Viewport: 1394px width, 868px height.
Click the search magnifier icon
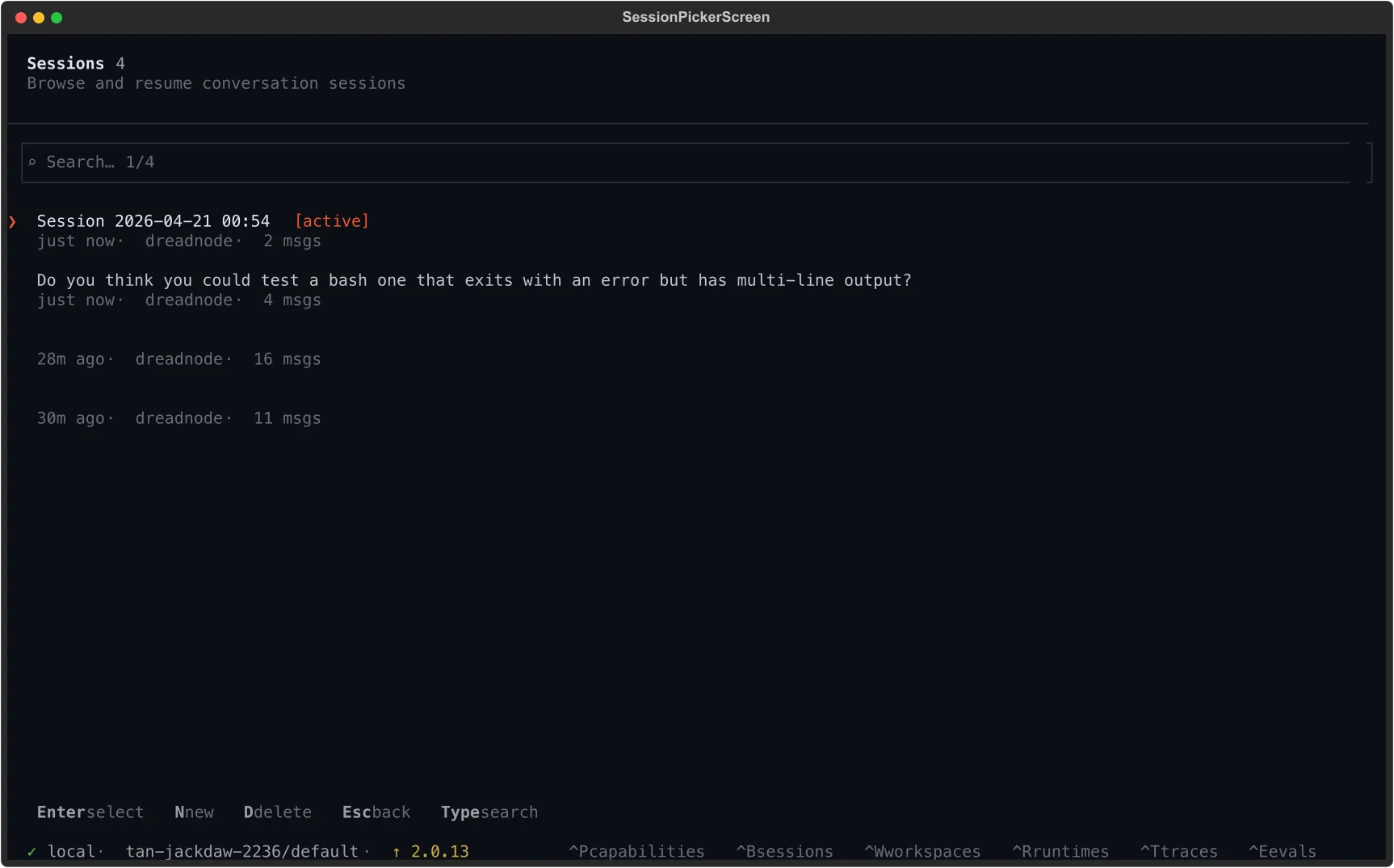(32, 162)
